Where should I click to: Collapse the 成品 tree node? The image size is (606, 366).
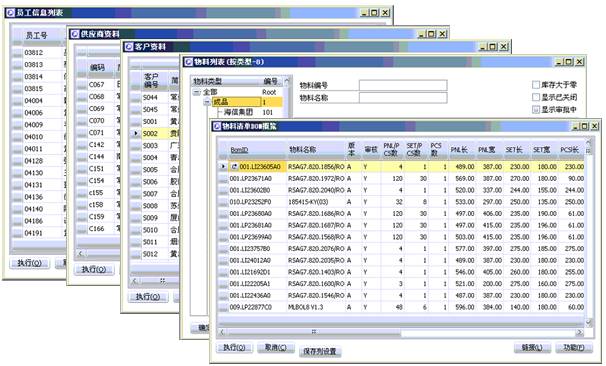click(207, 102)
